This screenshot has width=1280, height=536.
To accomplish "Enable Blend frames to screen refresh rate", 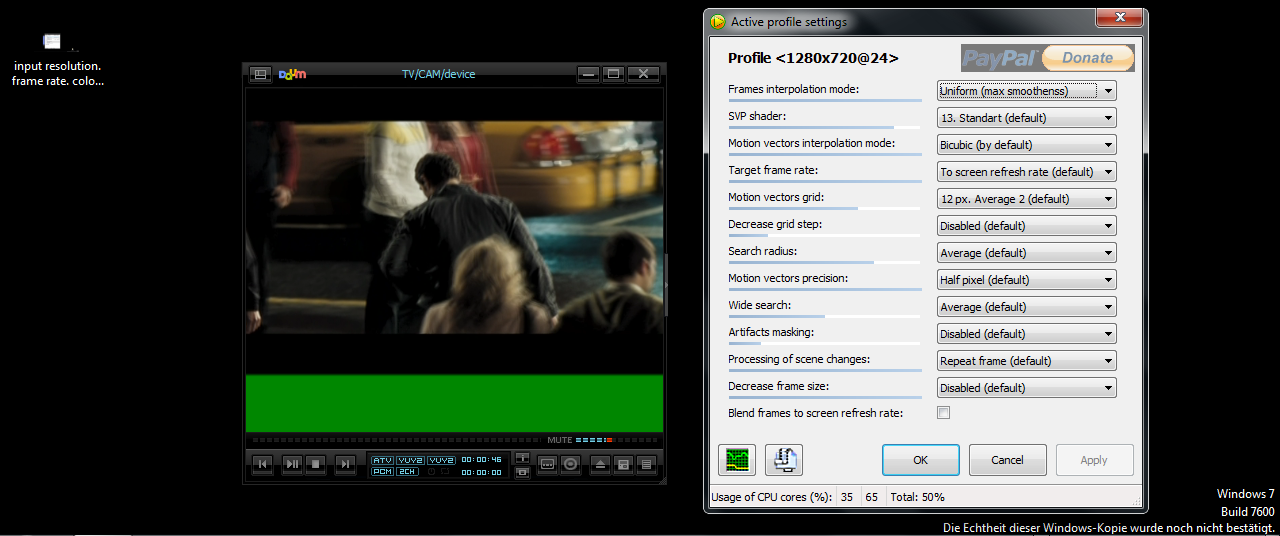I will (x=943, y=413).
